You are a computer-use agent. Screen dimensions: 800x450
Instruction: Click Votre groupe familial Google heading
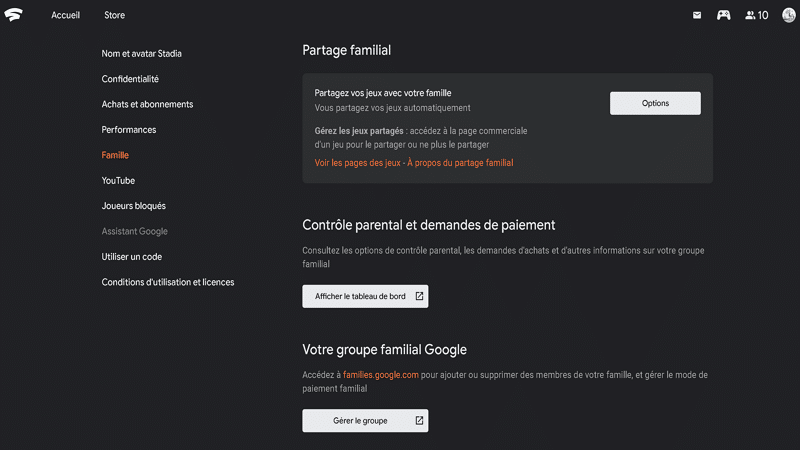click(x=384, y=349)
